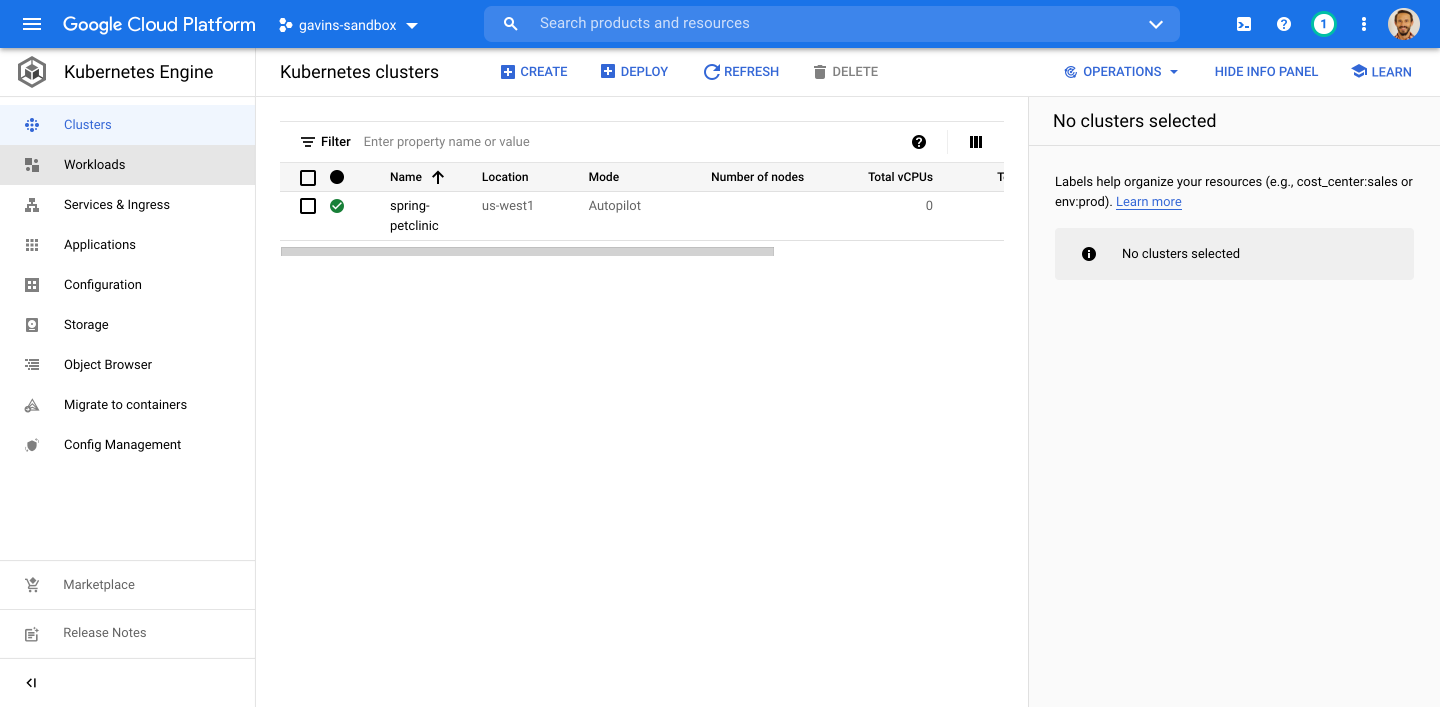
Task: Open Migrate to containers
Action: pyautogui.click(x=124, y=404)
